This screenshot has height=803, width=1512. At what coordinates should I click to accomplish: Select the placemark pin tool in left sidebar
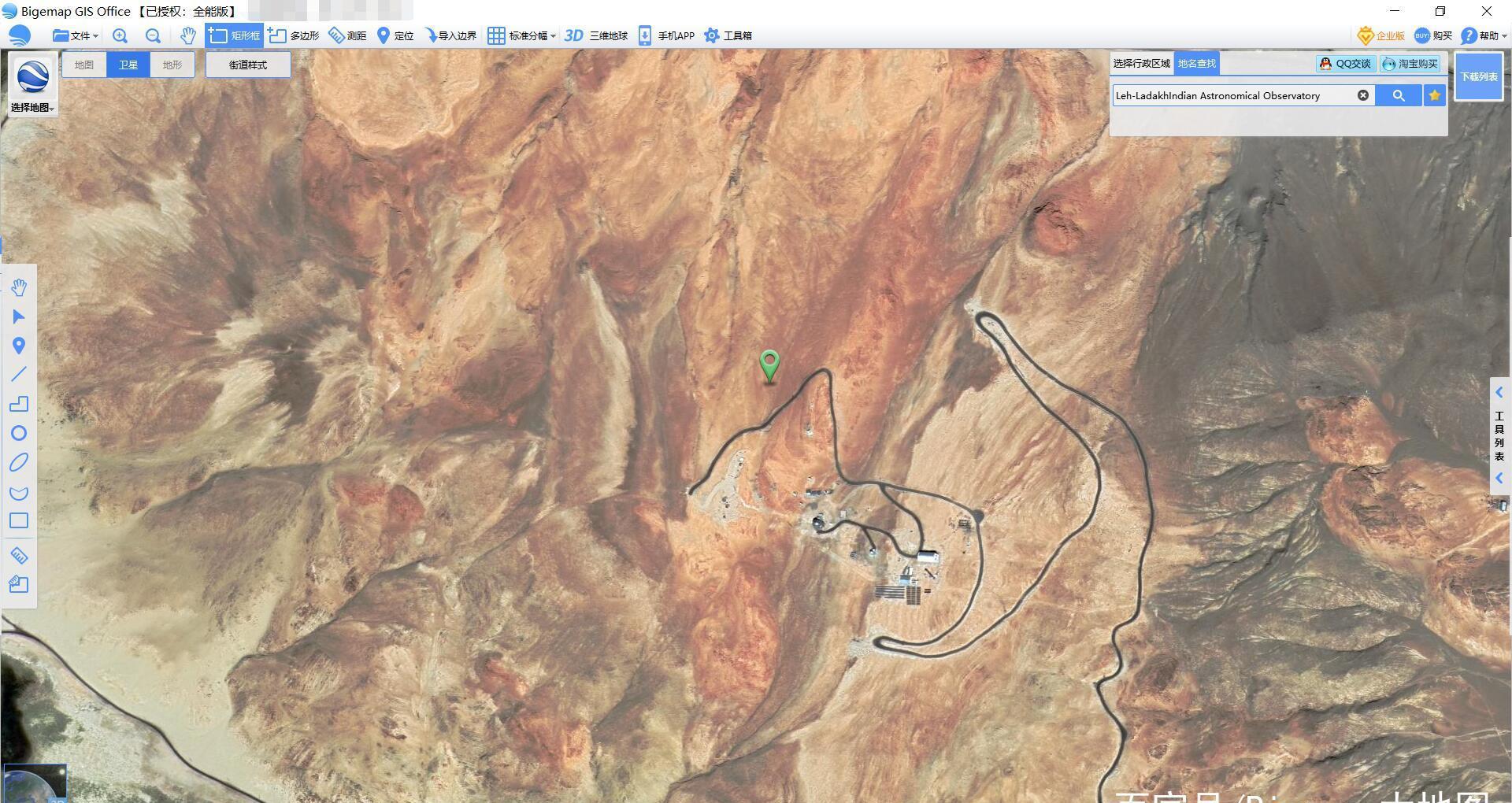pos(19,346)
